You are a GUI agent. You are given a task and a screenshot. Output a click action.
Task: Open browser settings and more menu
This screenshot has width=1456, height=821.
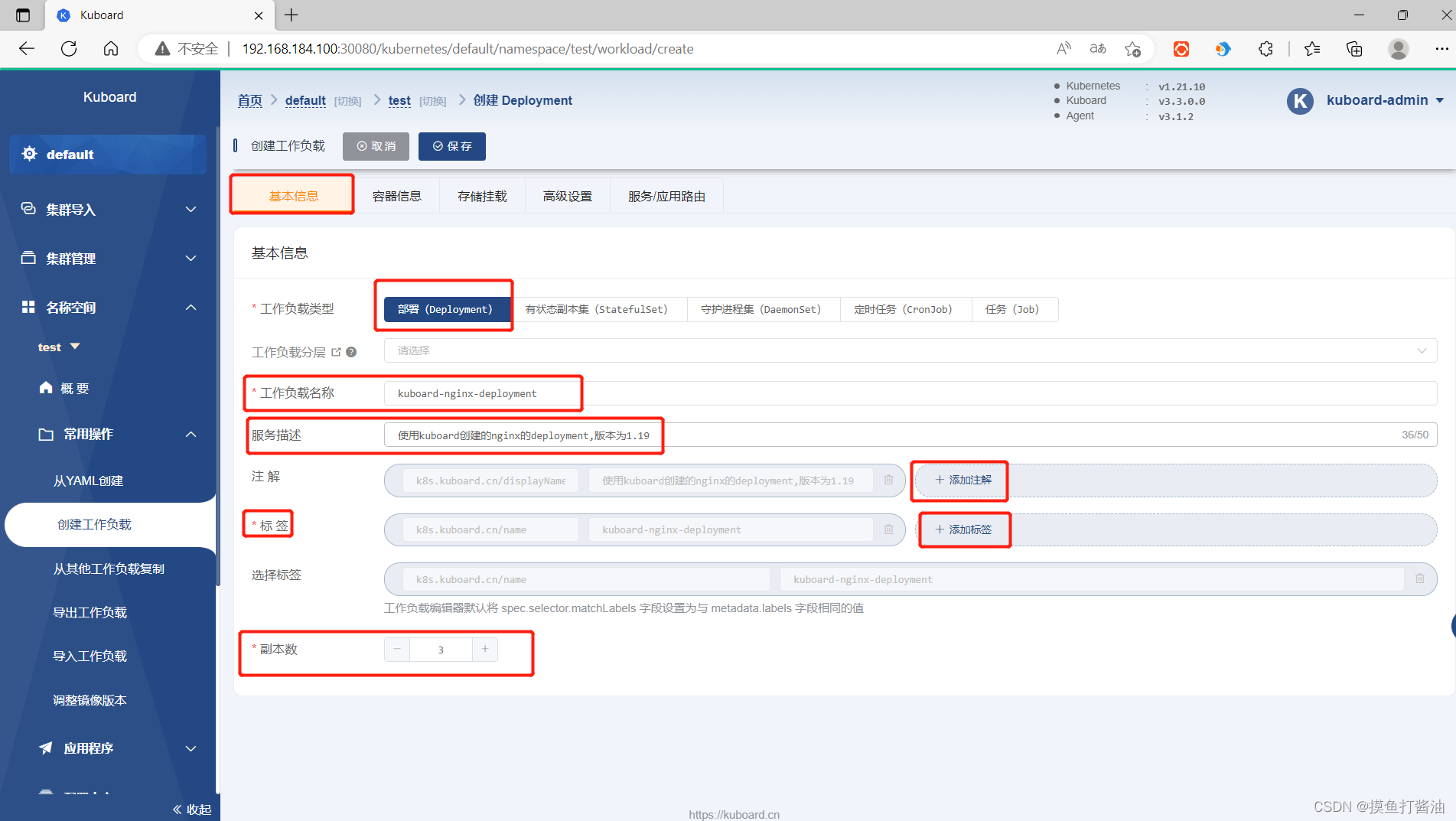(x=1441, y=49)
